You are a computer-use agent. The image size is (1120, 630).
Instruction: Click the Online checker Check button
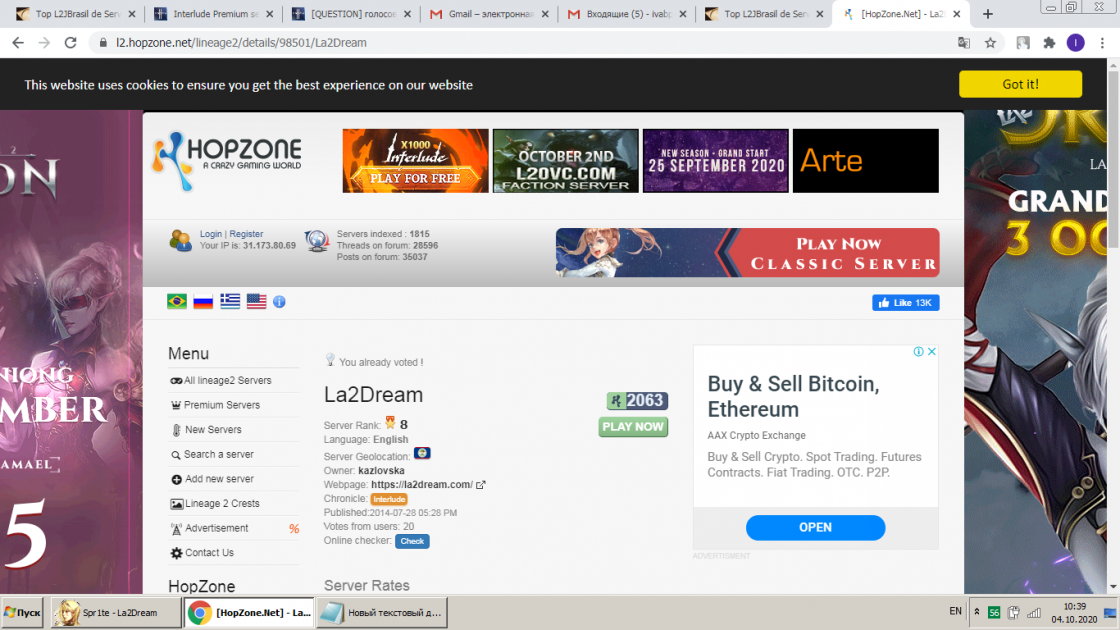point(412,541)
